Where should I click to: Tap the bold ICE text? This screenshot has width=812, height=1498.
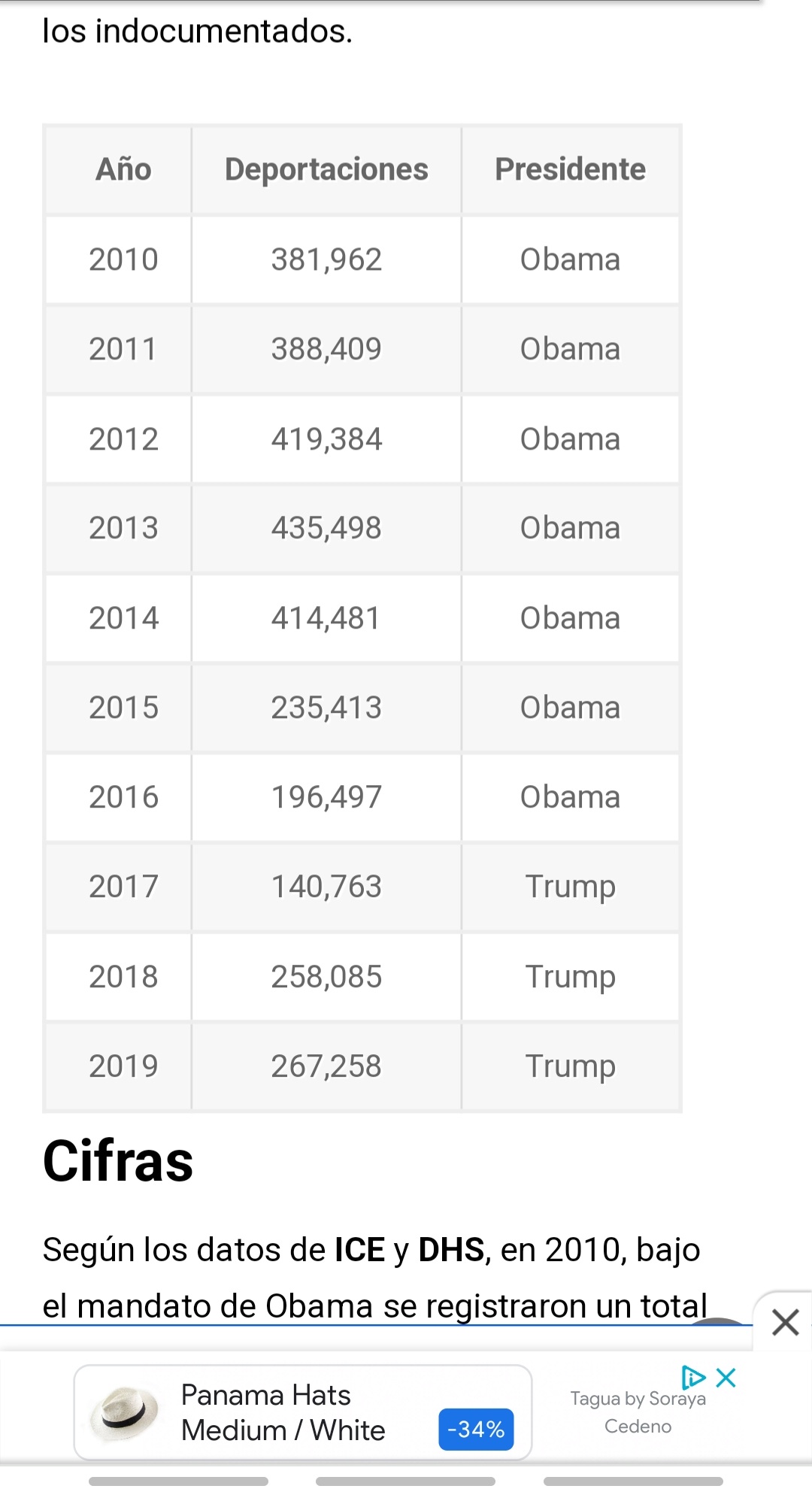coord(359,1250)
